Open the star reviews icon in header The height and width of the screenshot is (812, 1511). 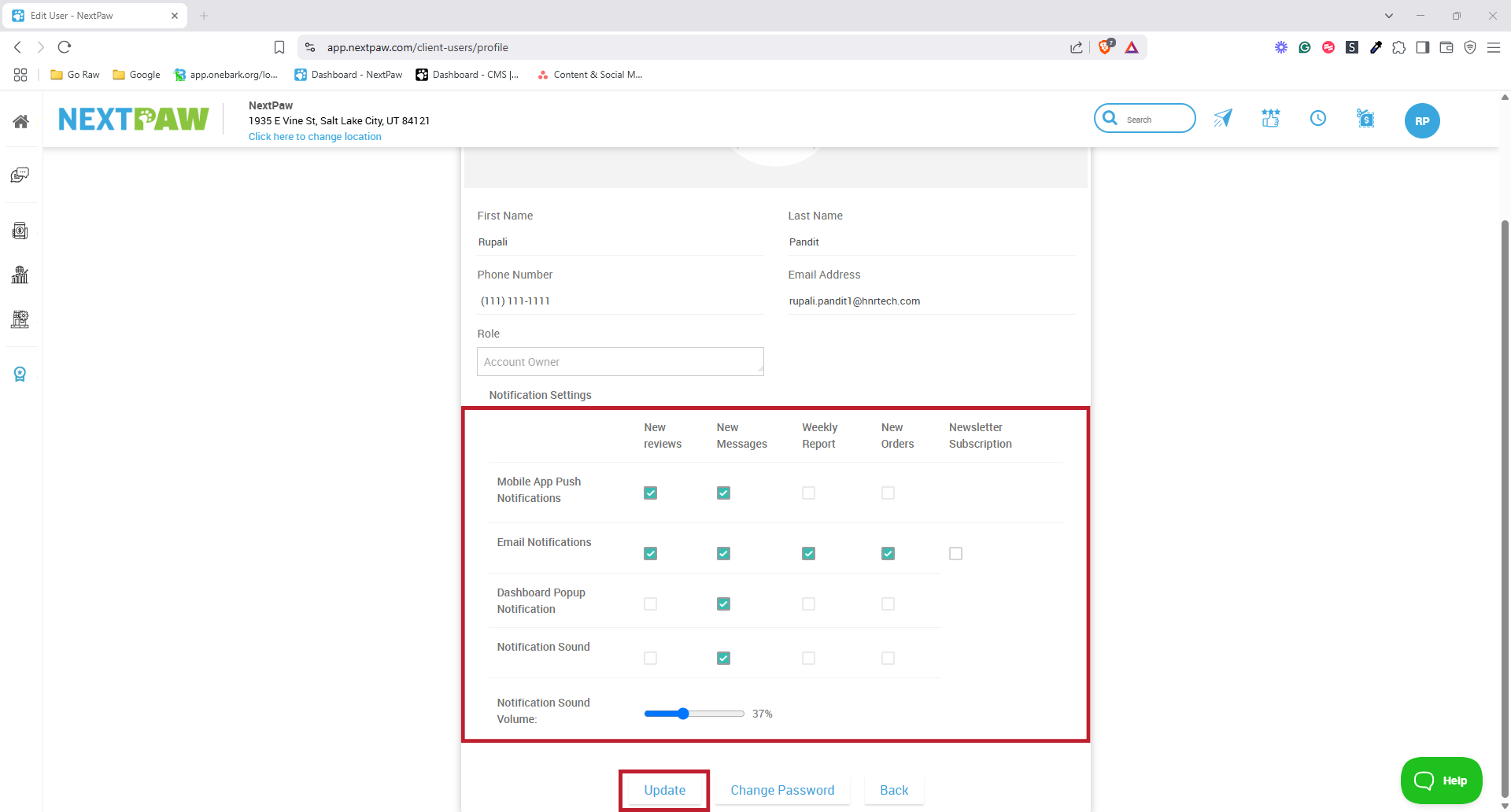pyautogui.click(x=1271, y=118)
